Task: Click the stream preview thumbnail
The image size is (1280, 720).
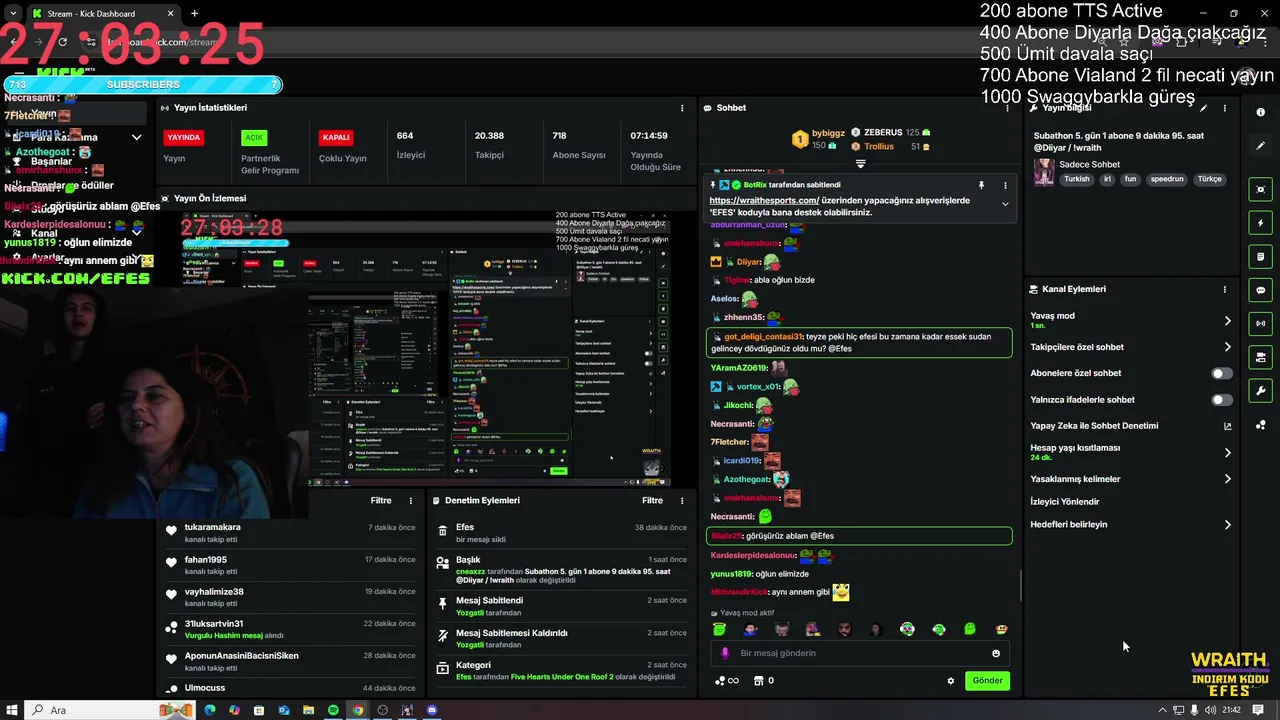Action: [425, 347]
